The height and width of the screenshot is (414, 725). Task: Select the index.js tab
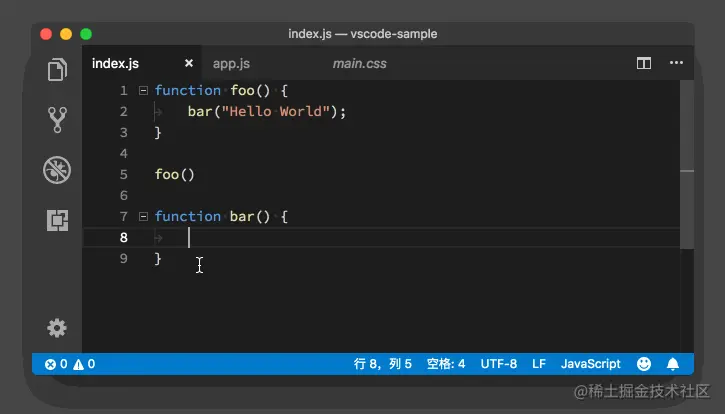[115, 63]
